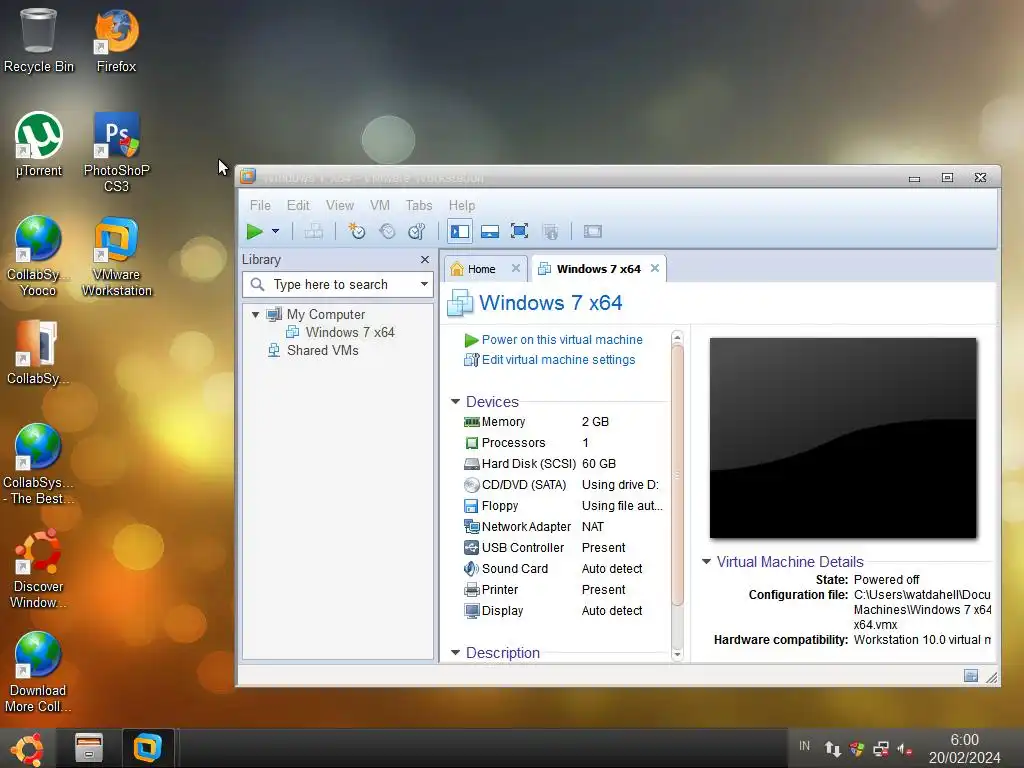Open the Edit menu
This screenshot has height=768, width=1024.
(x=298, y=205)
